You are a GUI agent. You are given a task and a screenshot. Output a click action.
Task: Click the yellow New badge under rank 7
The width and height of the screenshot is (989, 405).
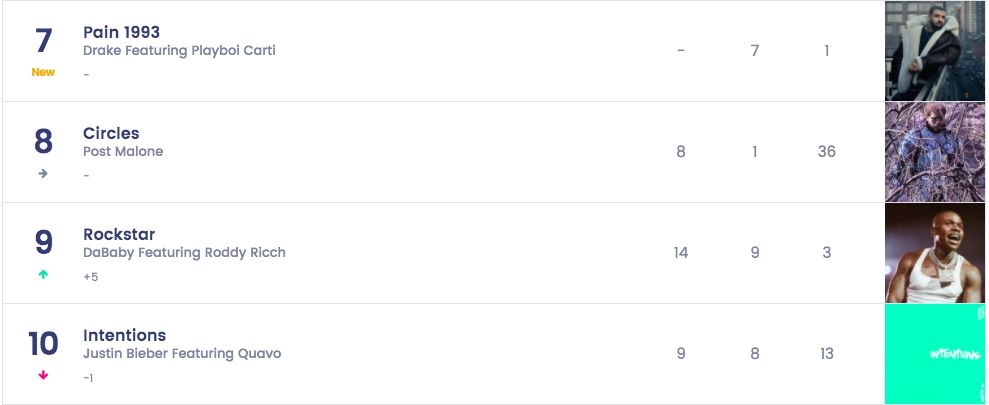[43, 72]
